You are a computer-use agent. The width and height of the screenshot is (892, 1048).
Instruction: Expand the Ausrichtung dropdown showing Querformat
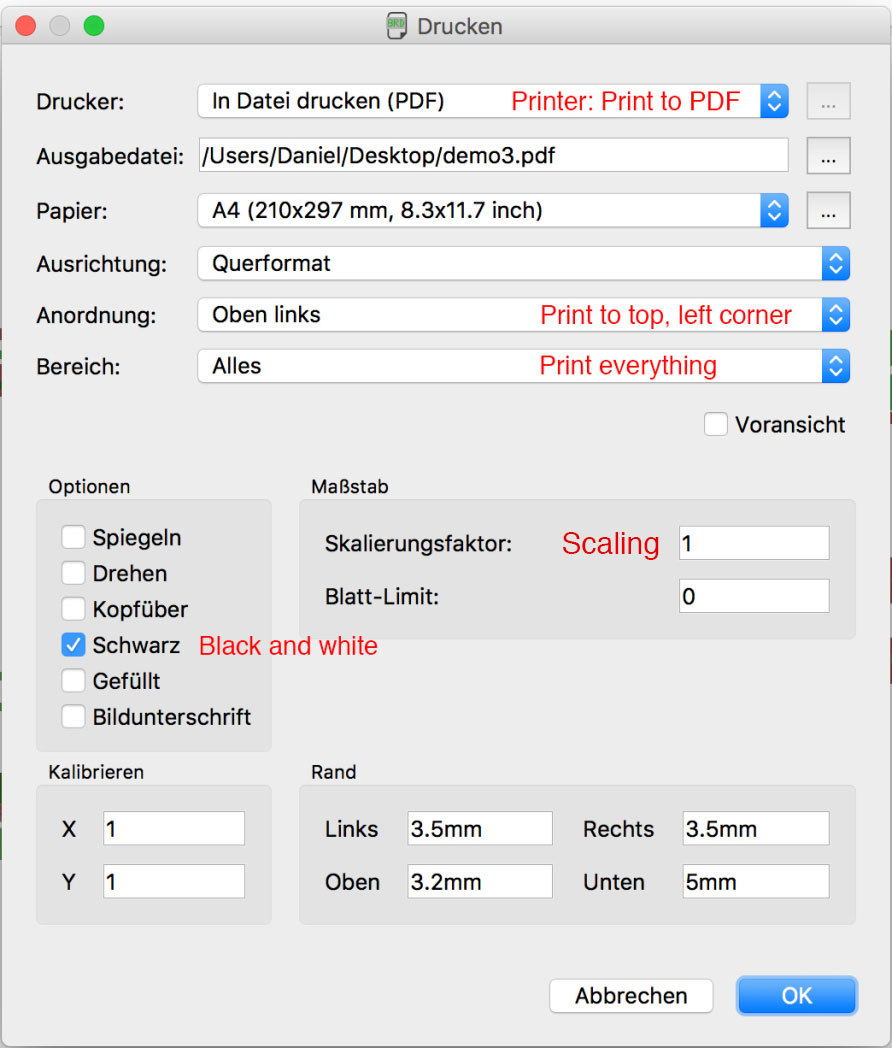click(523, 264)
